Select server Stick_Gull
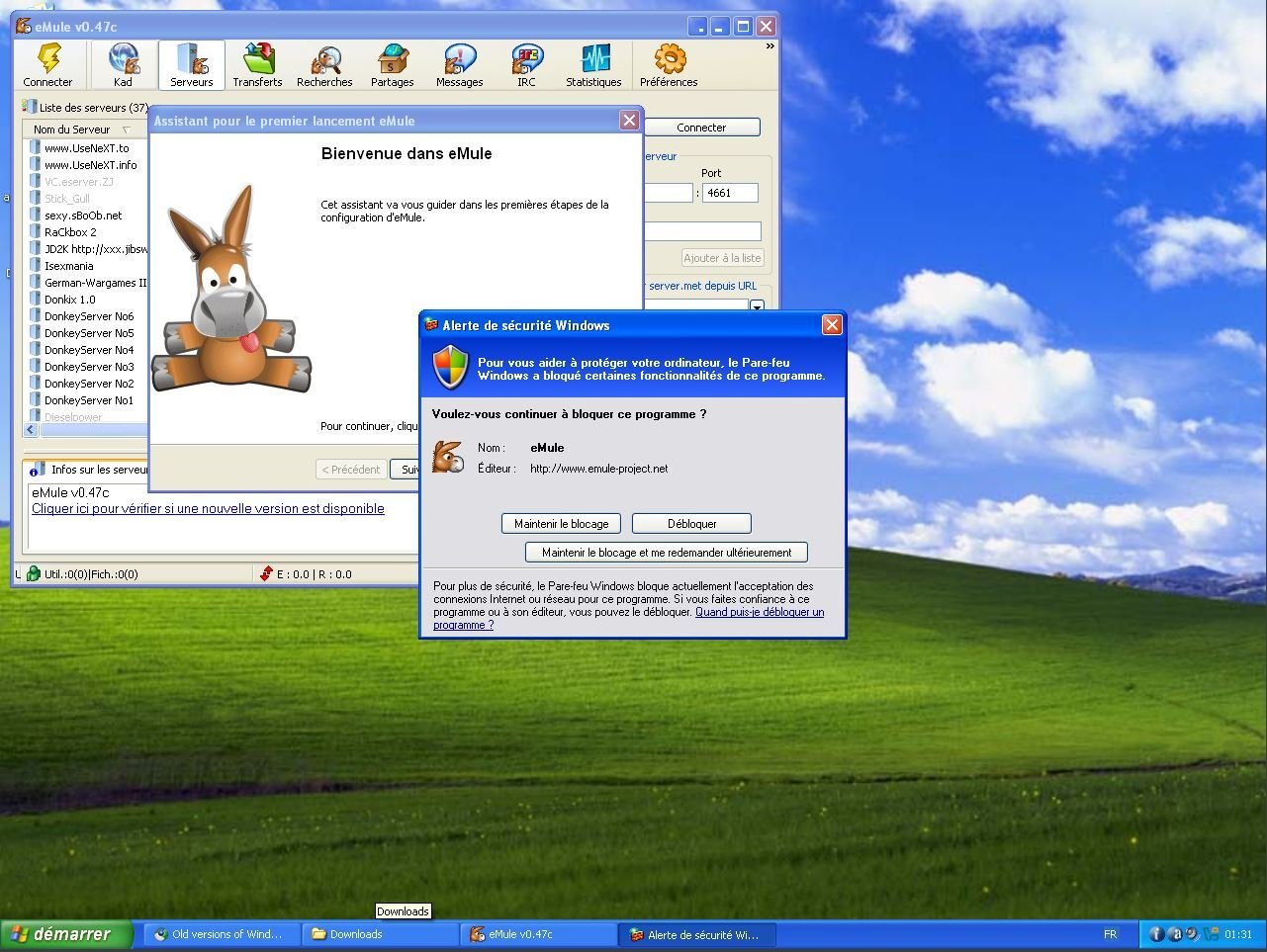The height and width of the screenshot is (952, 1267). (67, 199)
